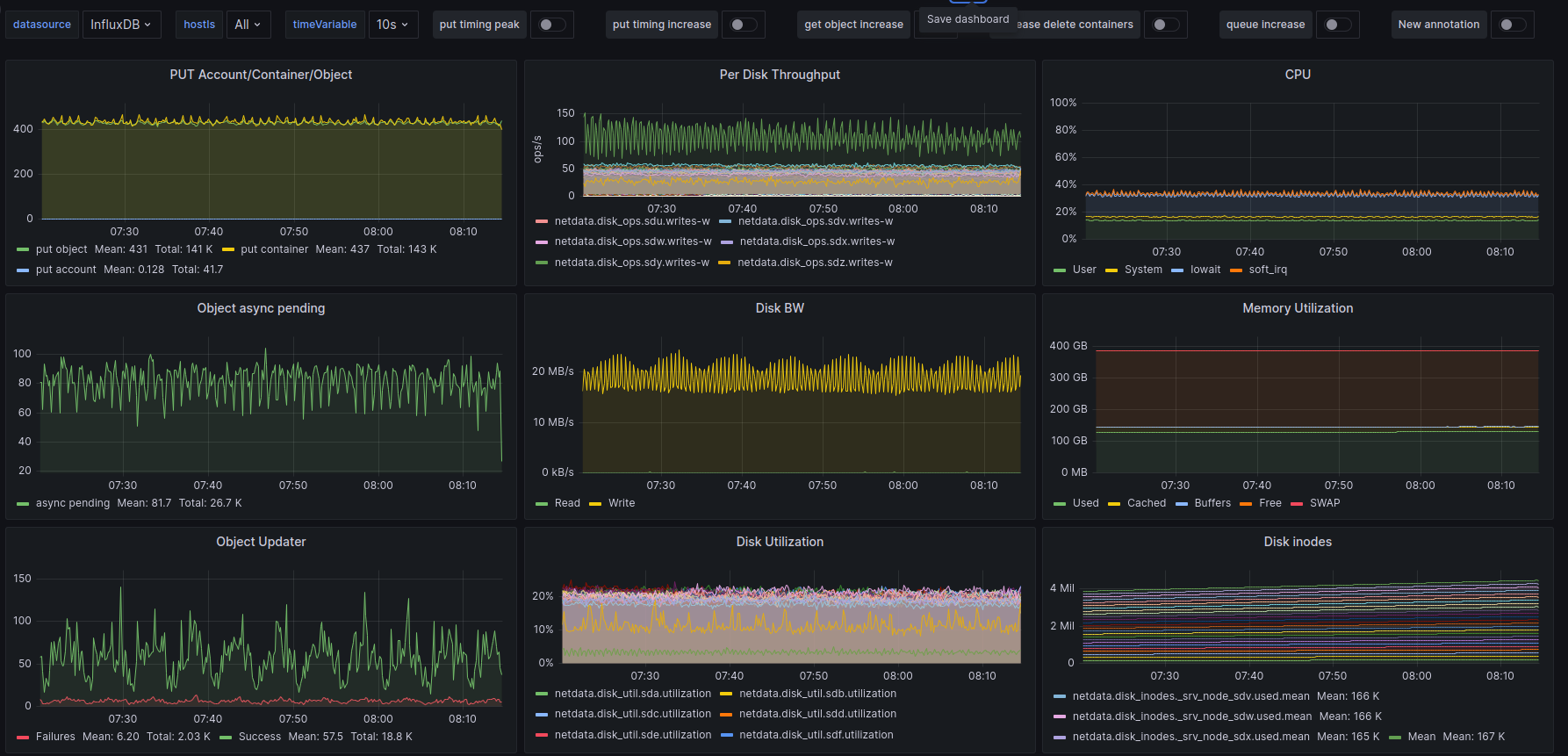1568x756 pixels.
Task: Click the Object Updater panel title
Action: 261,542
